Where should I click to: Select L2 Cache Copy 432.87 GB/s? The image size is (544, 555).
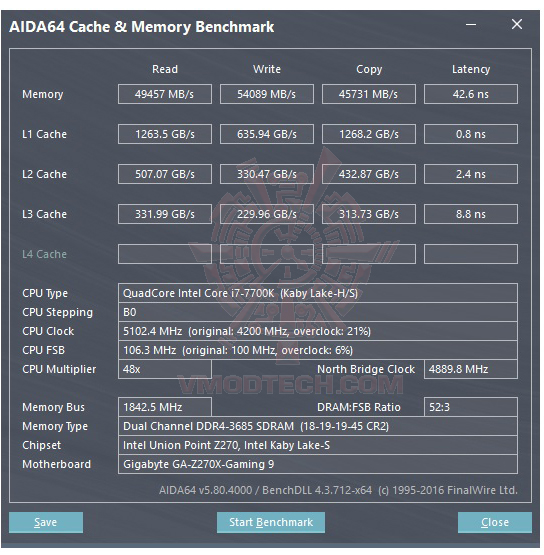pyautogui.click(x=368, y=174)
